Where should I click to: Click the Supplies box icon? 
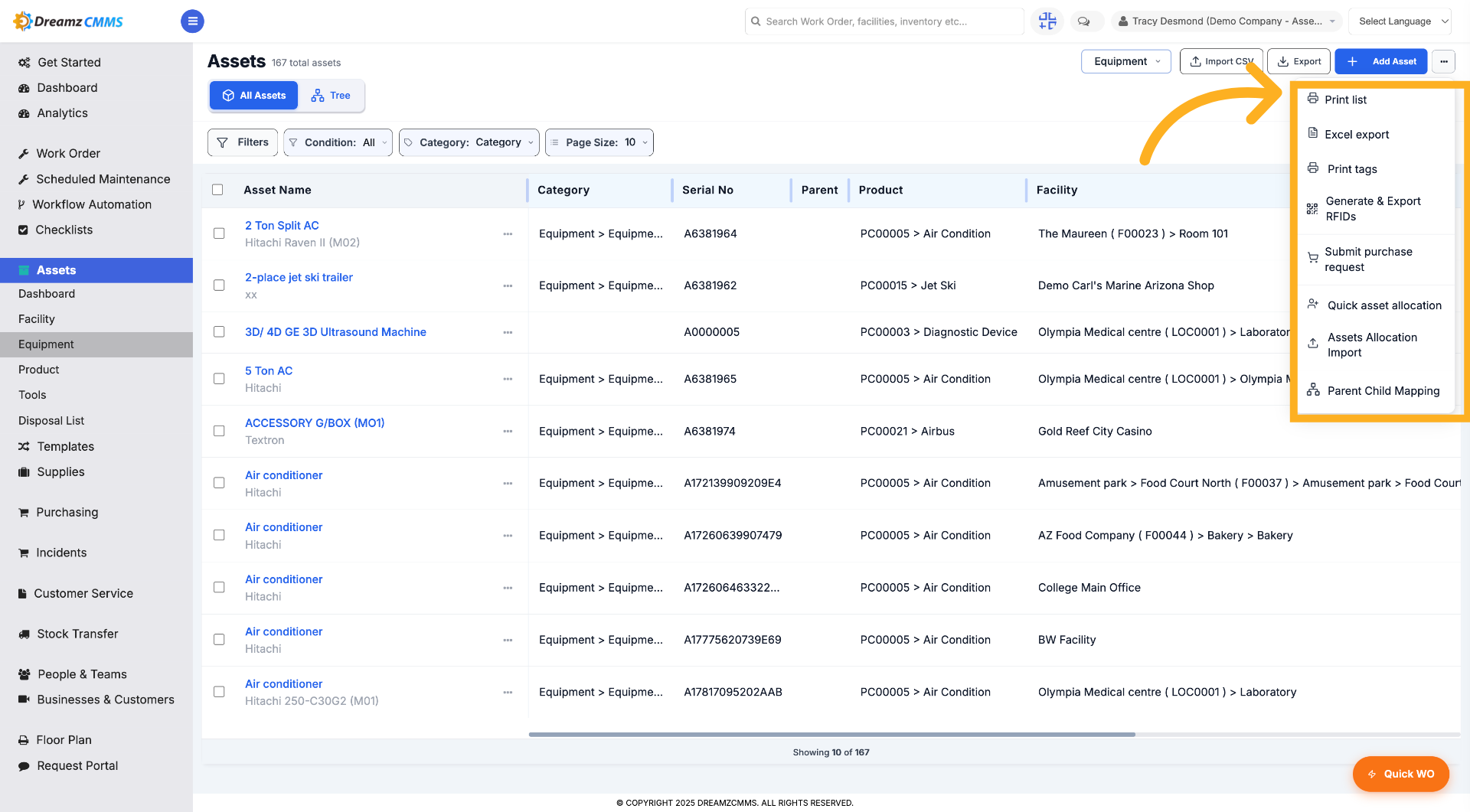(24, 472)
